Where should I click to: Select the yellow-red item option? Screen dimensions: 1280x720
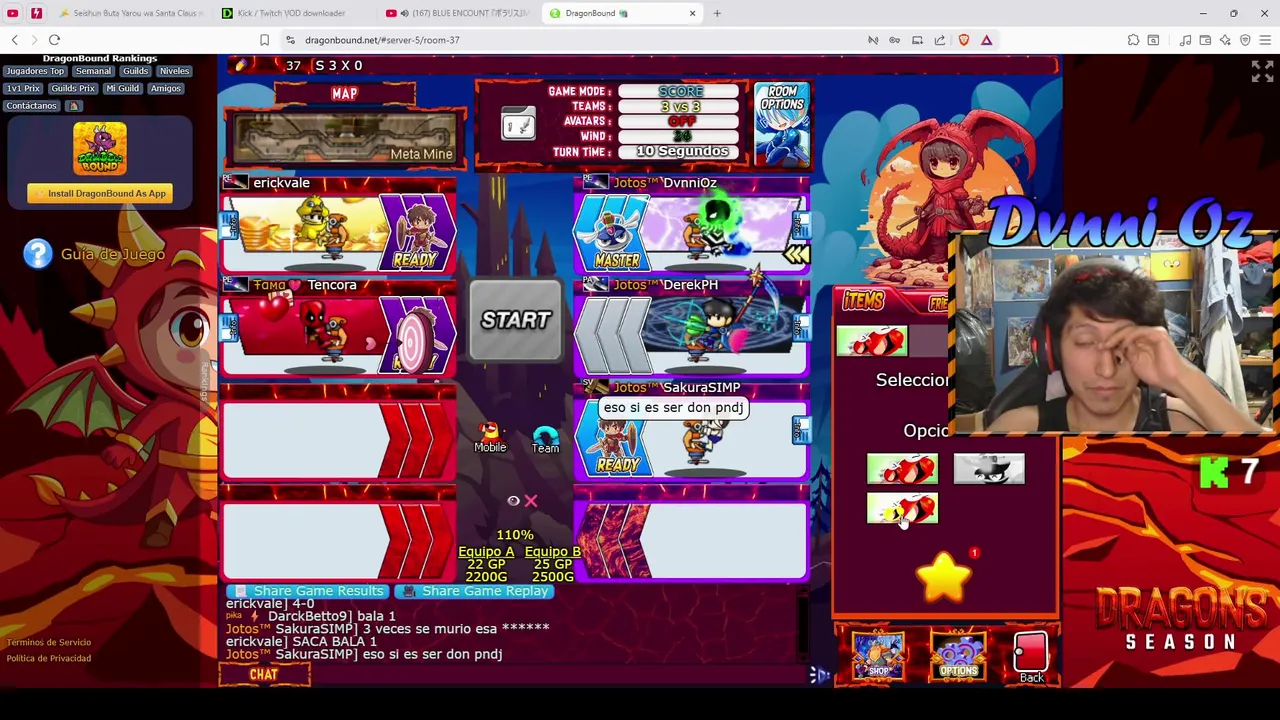(902, 509)
